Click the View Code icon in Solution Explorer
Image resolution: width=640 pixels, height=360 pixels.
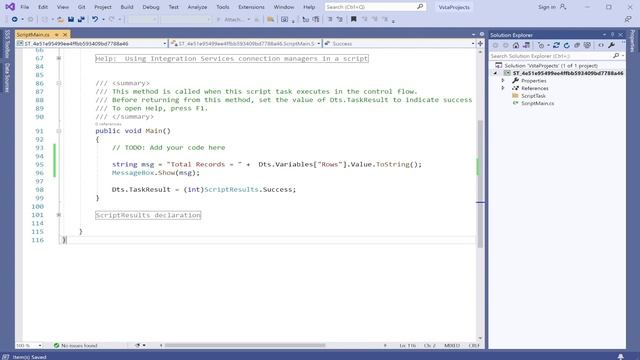point(601,45)
